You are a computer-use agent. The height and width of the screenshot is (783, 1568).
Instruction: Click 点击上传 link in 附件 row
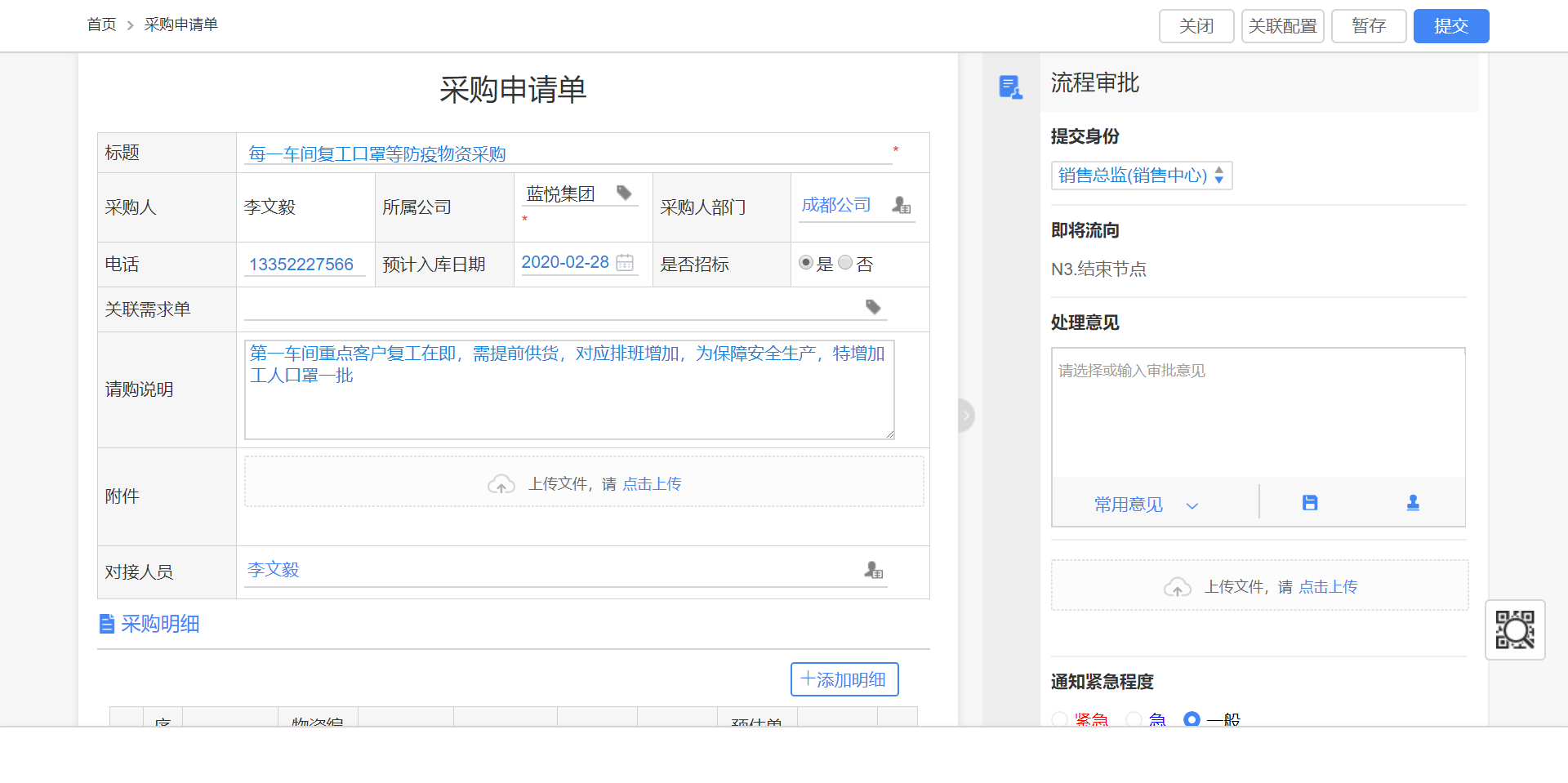(x=652, y=484)
